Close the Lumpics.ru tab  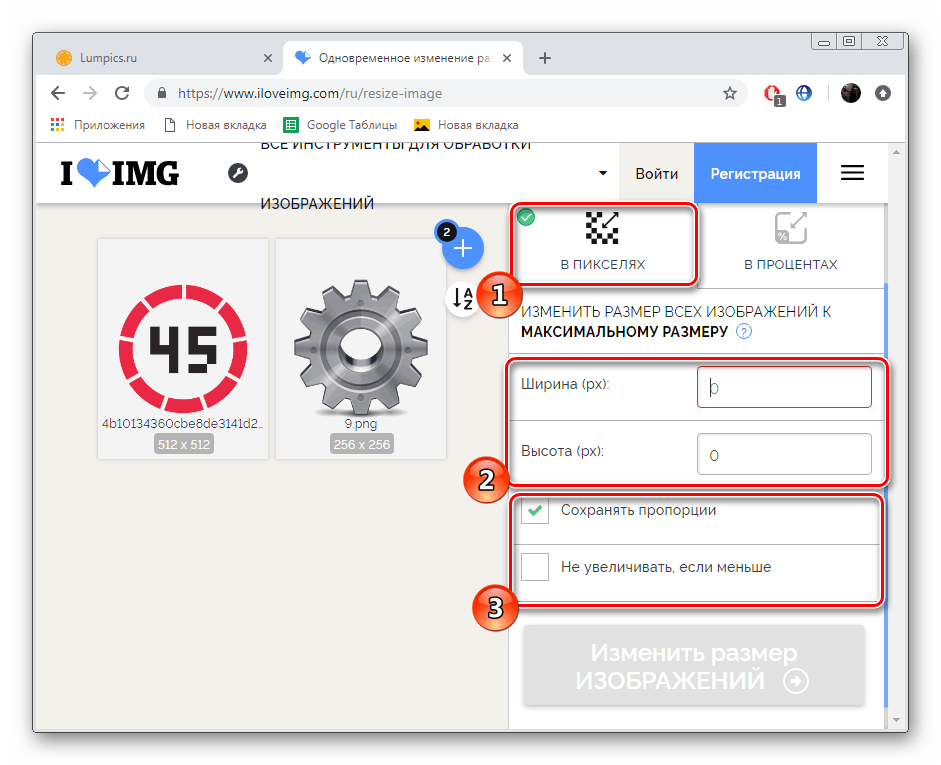[x=268, y=58]
